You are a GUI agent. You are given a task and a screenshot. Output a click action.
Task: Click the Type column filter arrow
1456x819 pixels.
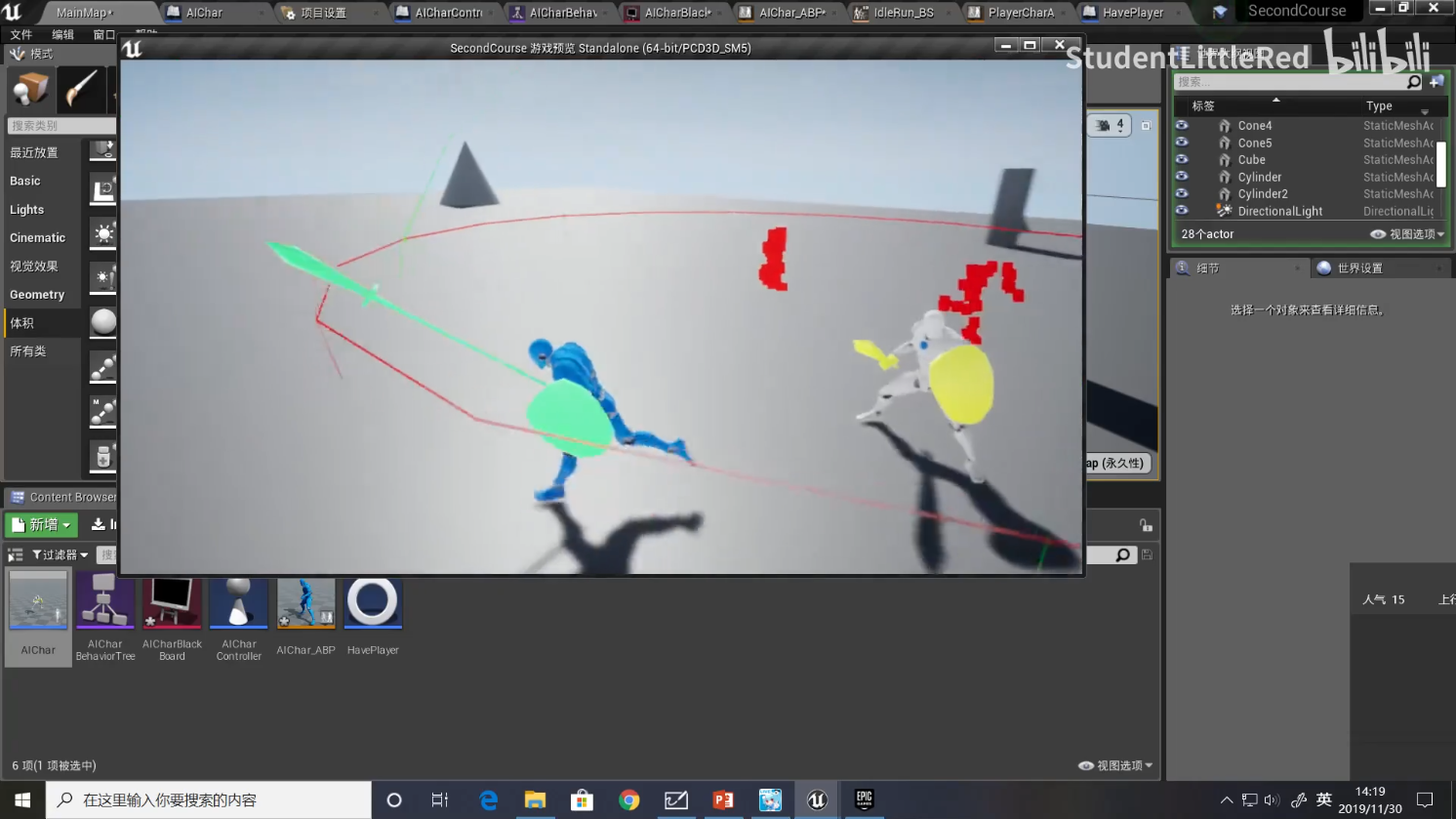pos(1425,111)
